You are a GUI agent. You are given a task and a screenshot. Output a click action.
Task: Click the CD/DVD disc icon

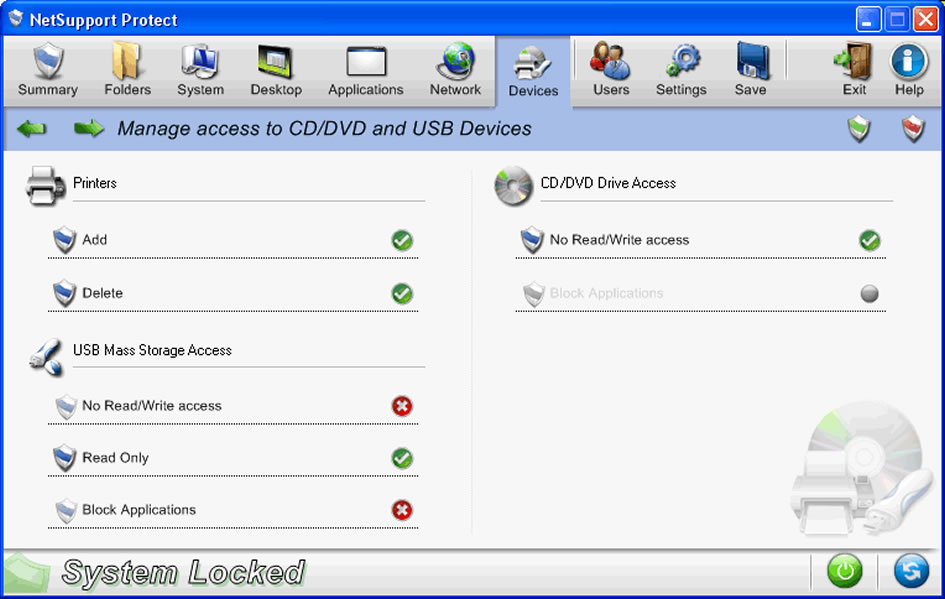(x=513, y=186)
